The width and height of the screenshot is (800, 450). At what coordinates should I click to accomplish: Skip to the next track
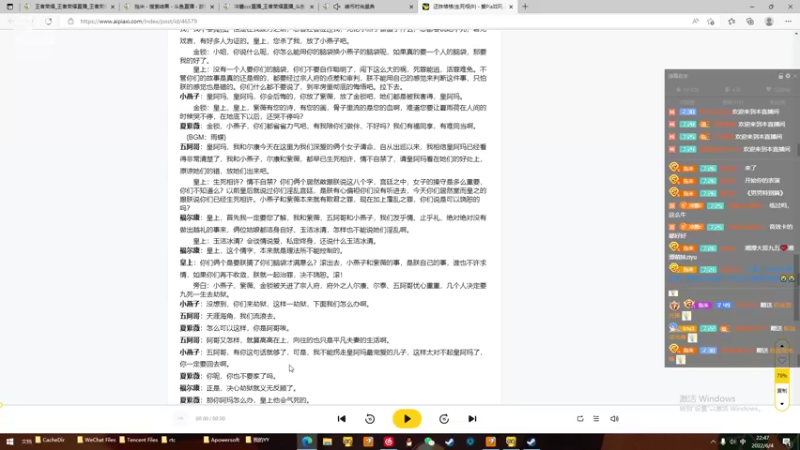point(472,419)
